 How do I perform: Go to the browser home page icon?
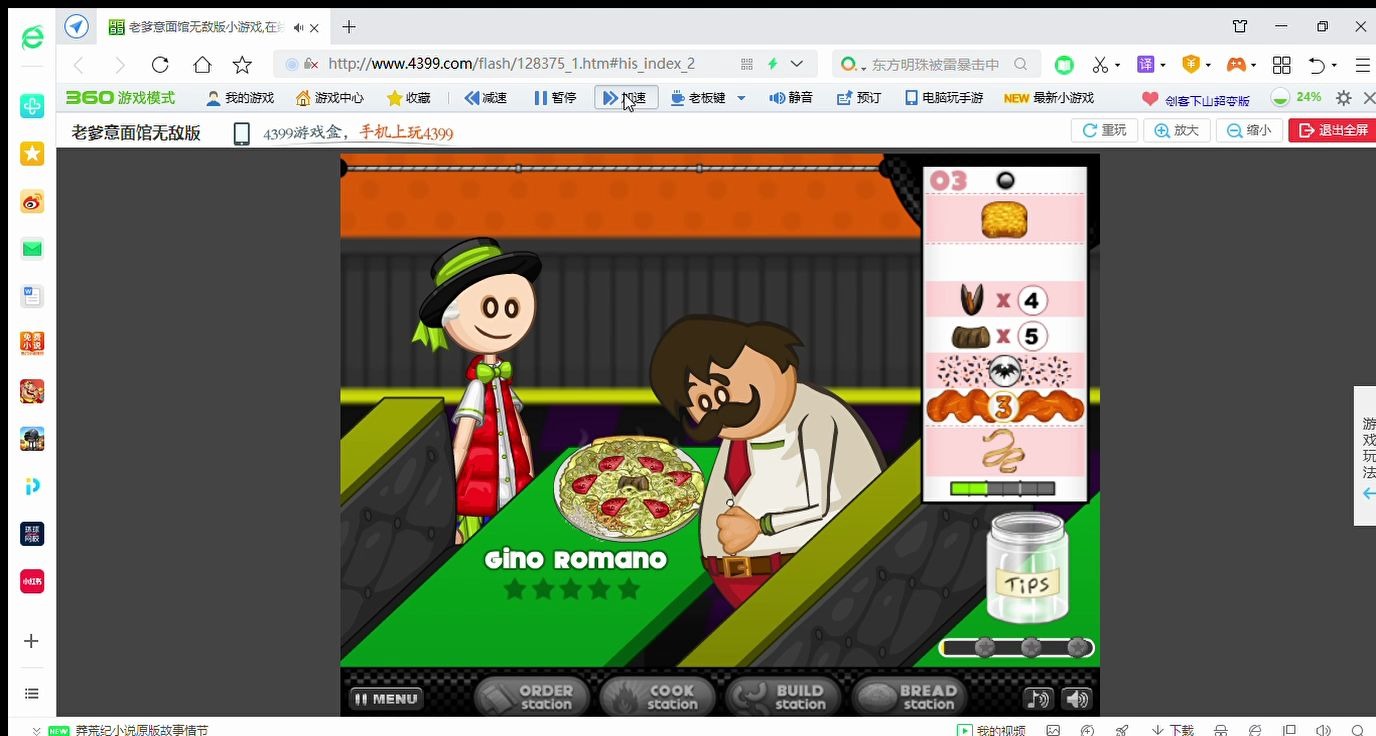tap(202, 65)
